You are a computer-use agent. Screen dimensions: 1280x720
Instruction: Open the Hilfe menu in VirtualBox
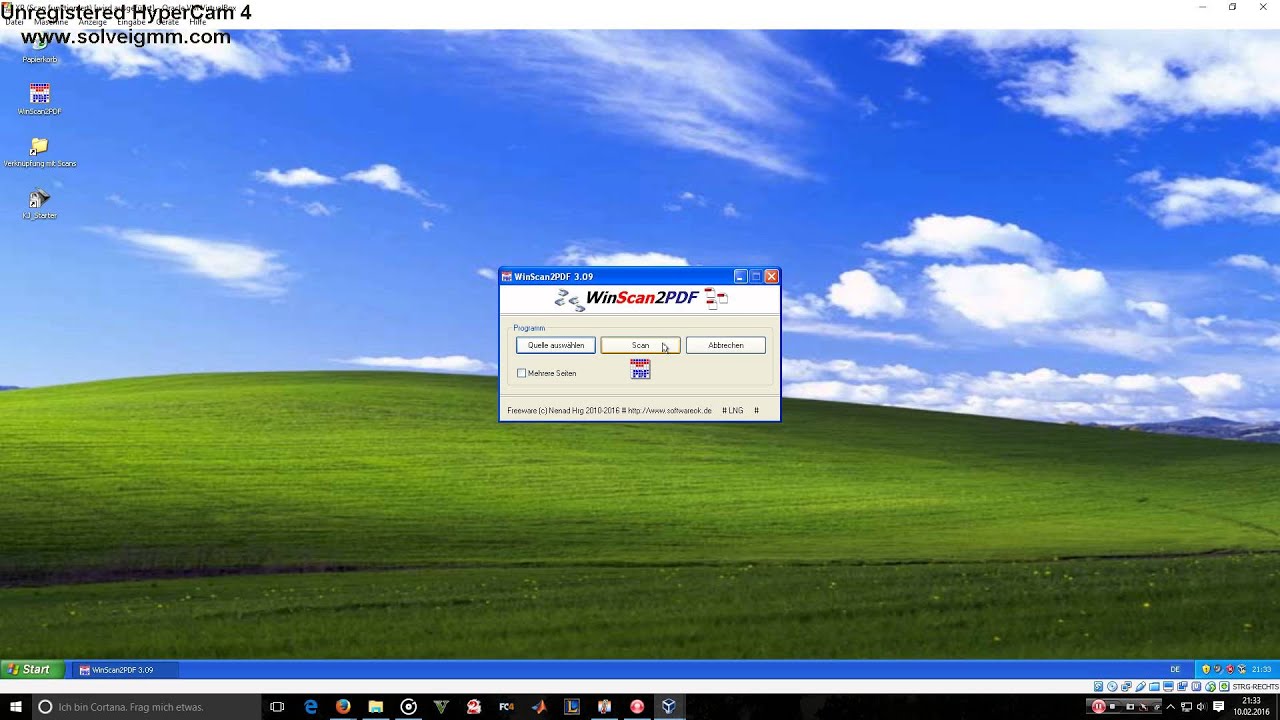point(197,22)
